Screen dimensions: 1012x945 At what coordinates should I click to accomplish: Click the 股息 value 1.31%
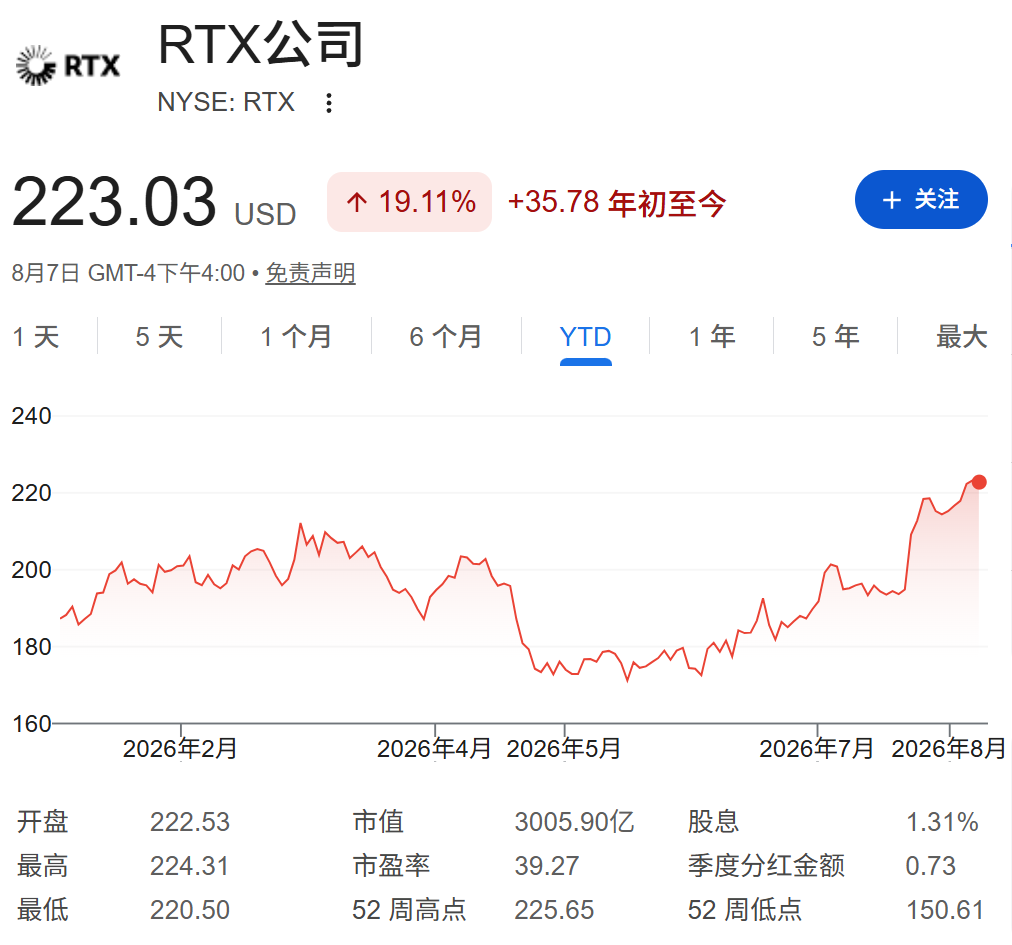pyautogui.click(x=942, y=822)
